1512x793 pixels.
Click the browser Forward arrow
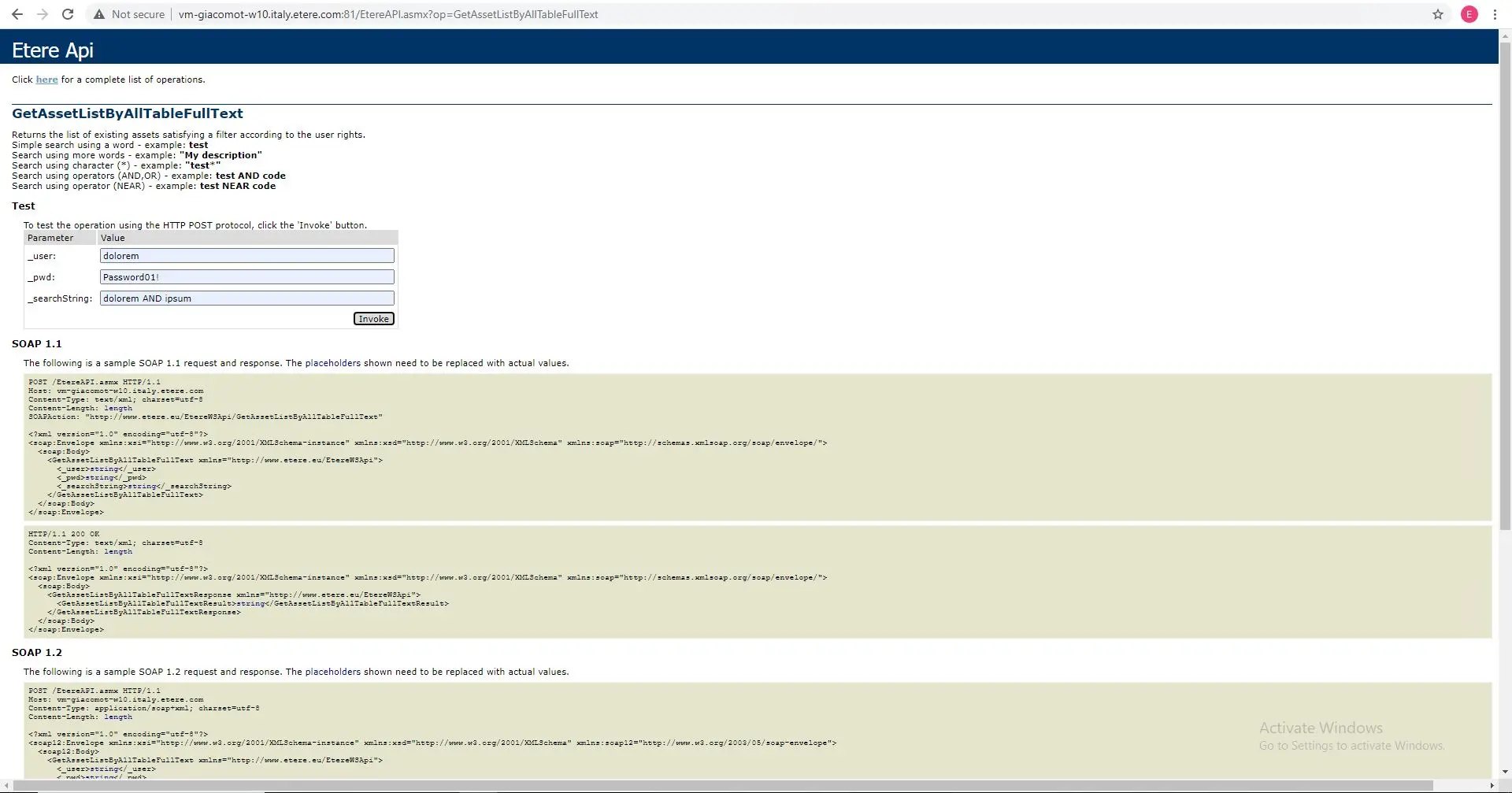(43, 14)
